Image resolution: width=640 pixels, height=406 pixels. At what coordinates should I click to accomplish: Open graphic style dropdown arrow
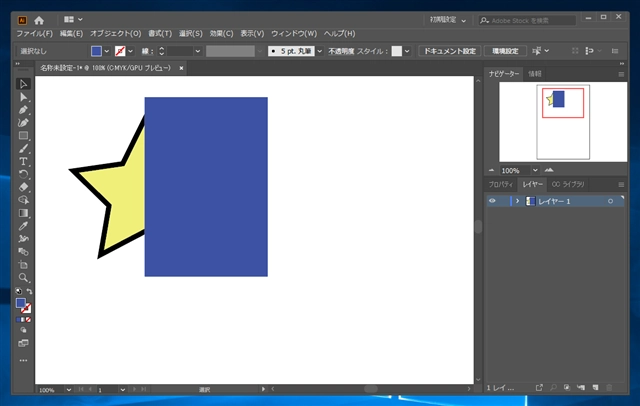pos(407,51)
